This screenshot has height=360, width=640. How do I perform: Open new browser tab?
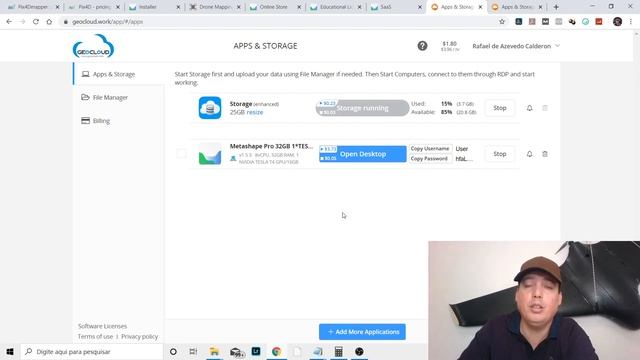click(556, 7)
